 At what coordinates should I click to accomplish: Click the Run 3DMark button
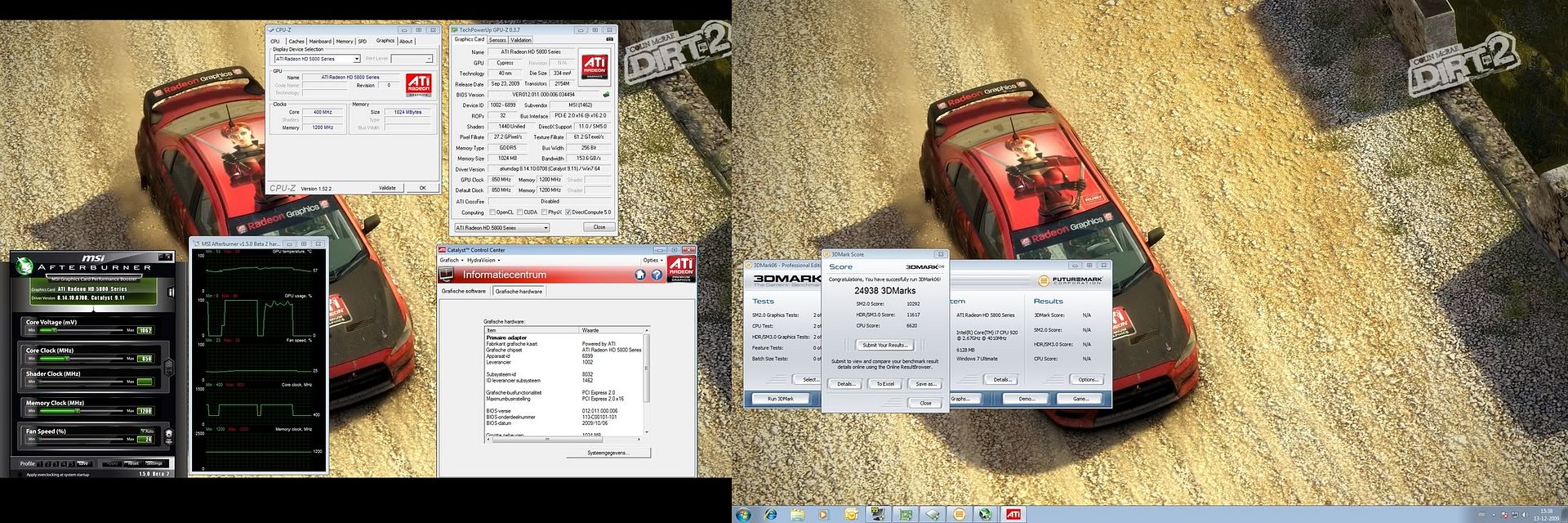tap(781, 399)
